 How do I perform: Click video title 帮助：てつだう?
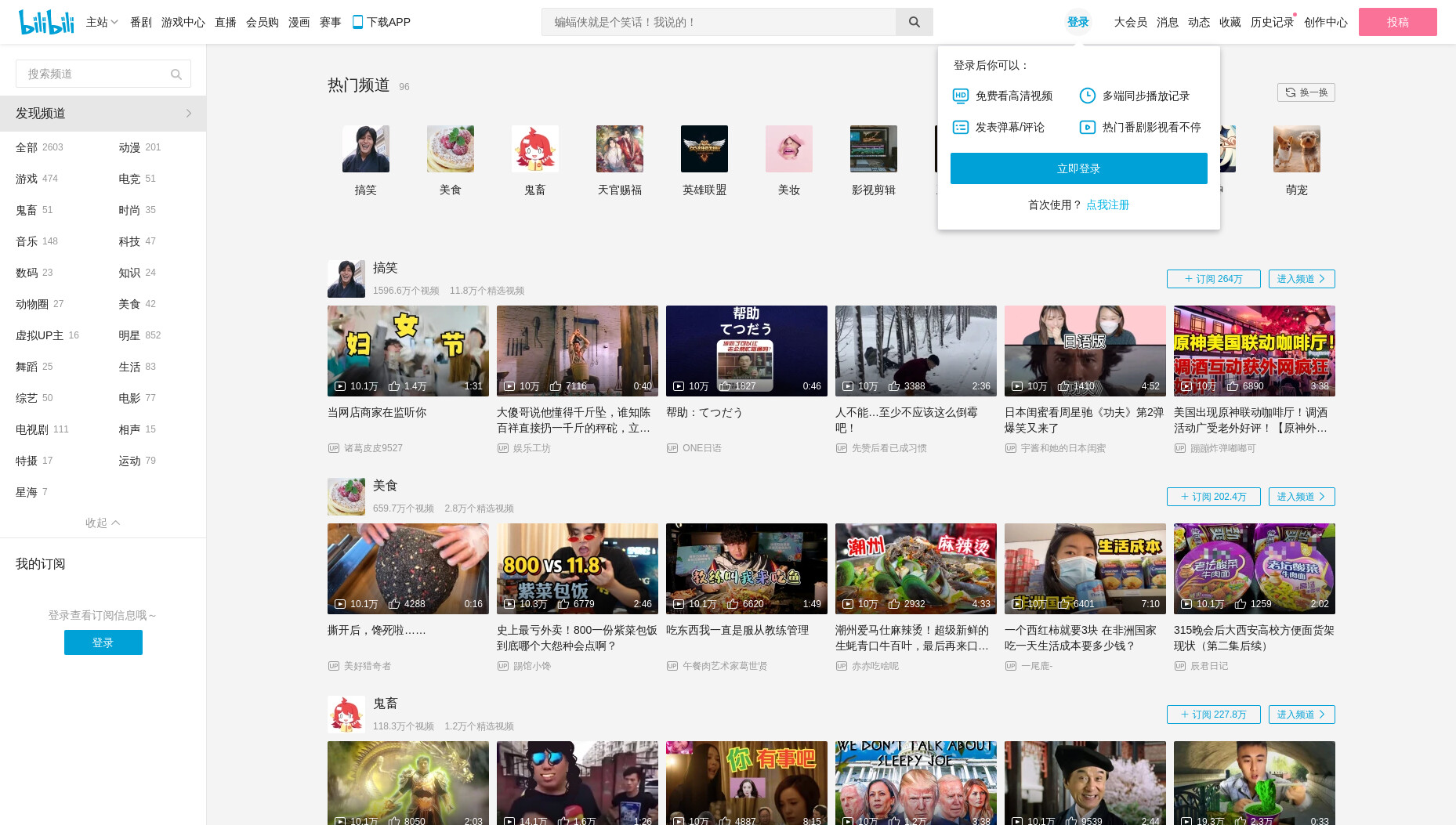click(704, 412)
